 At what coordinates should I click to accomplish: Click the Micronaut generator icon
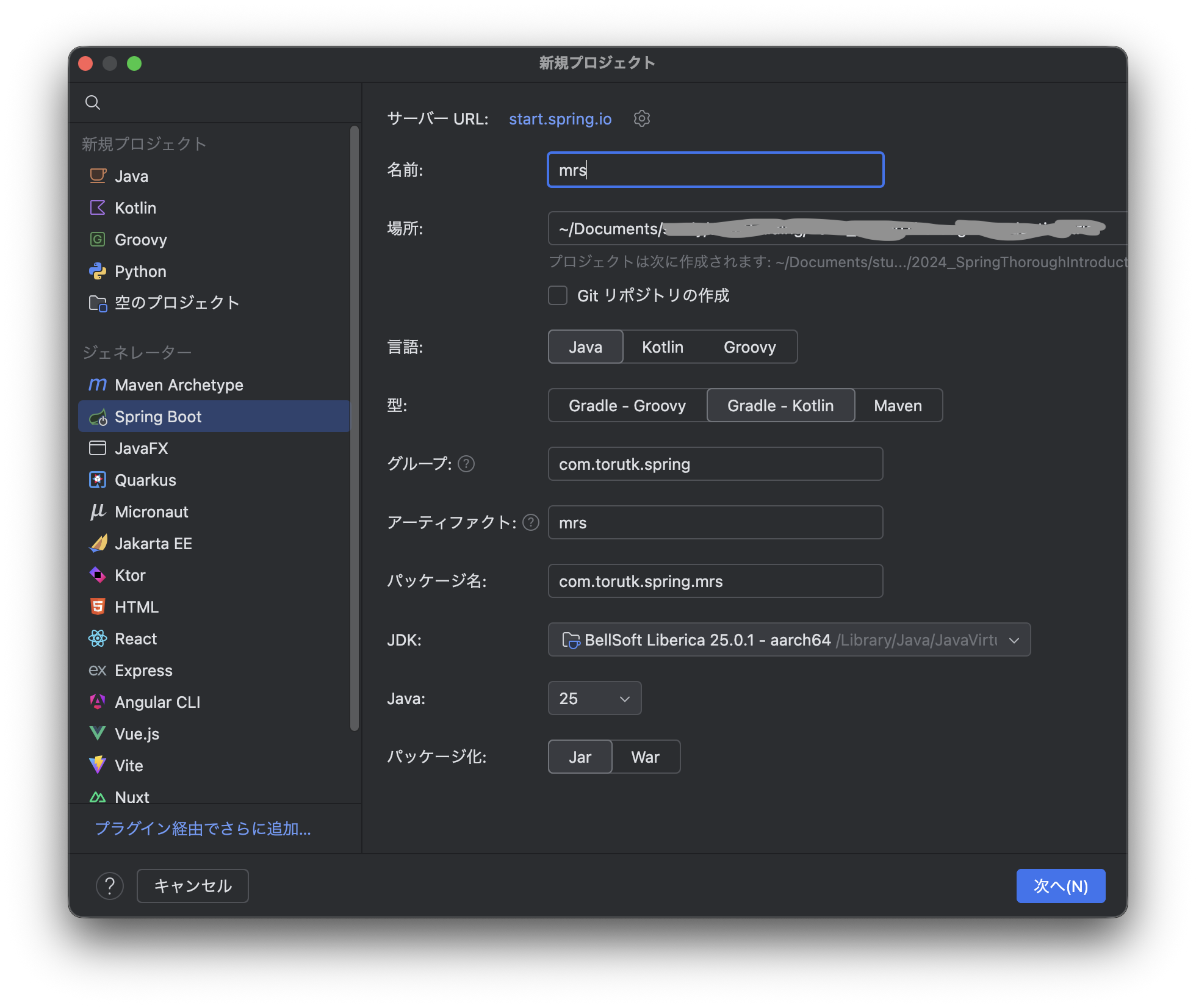(98, 512)
